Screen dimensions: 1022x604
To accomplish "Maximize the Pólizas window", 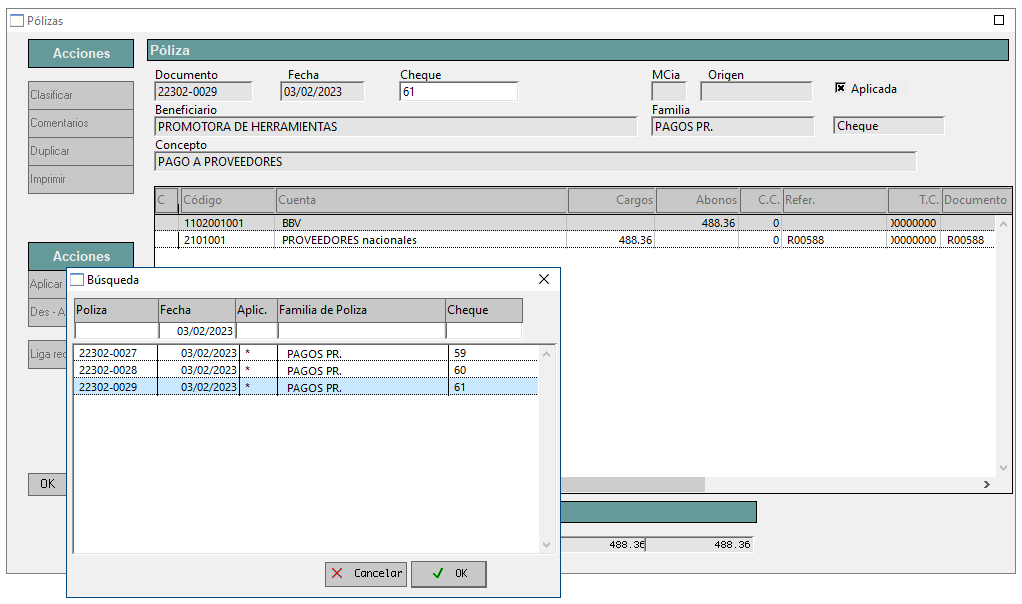I will [x=999, y=20].
